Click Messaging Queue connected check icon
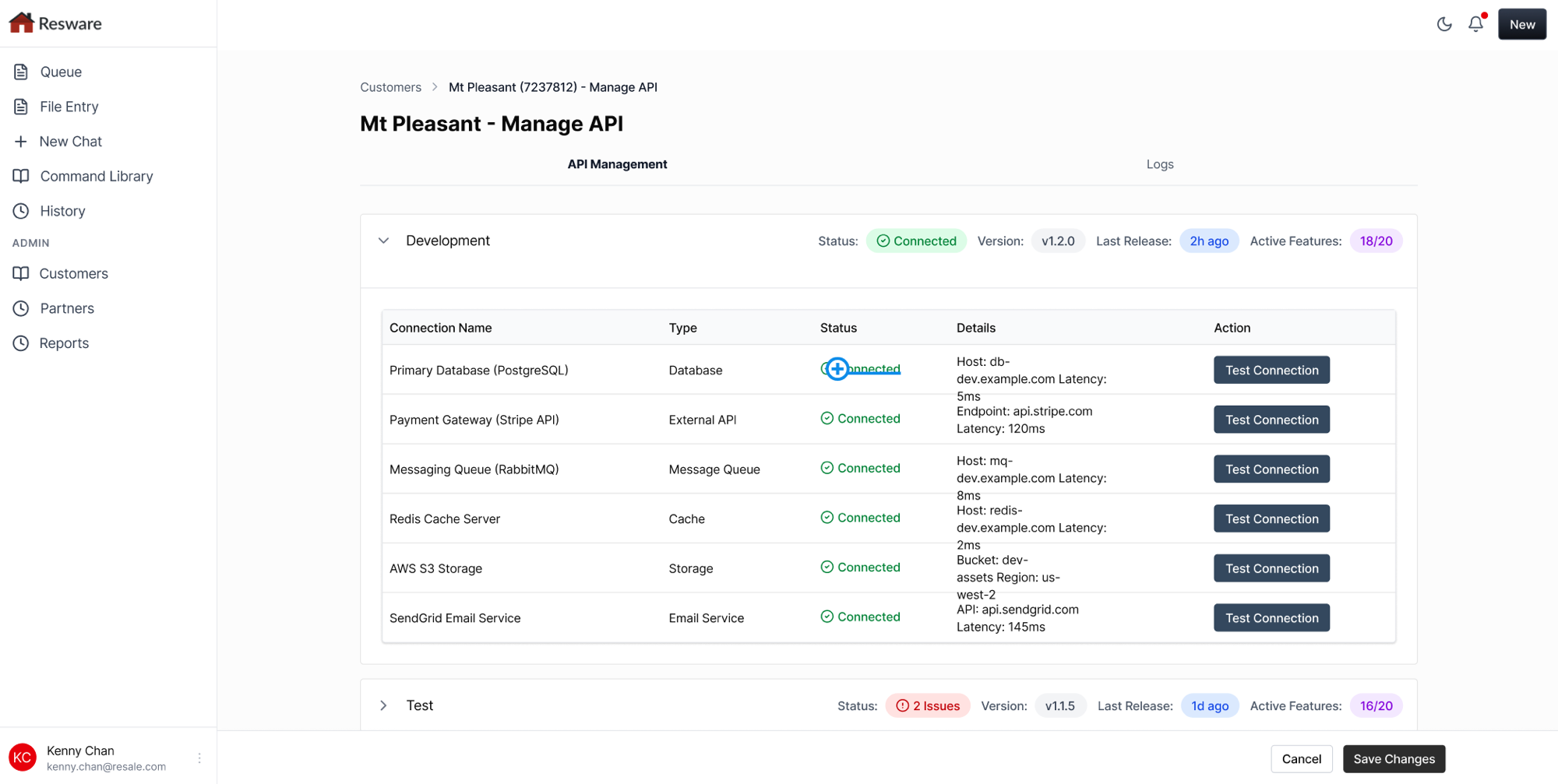 coord(827,468)
